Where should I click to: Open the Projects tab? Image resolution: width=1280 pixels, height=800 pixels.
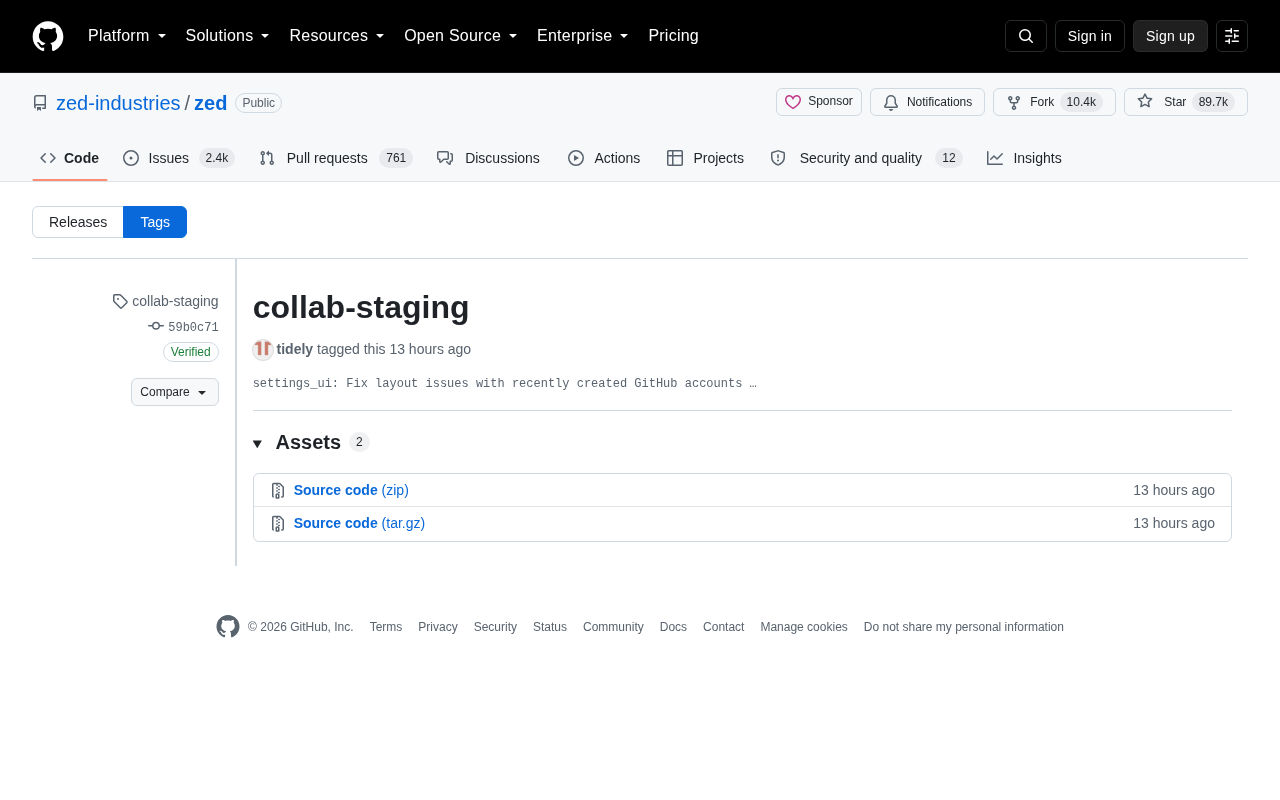[705, 158]
